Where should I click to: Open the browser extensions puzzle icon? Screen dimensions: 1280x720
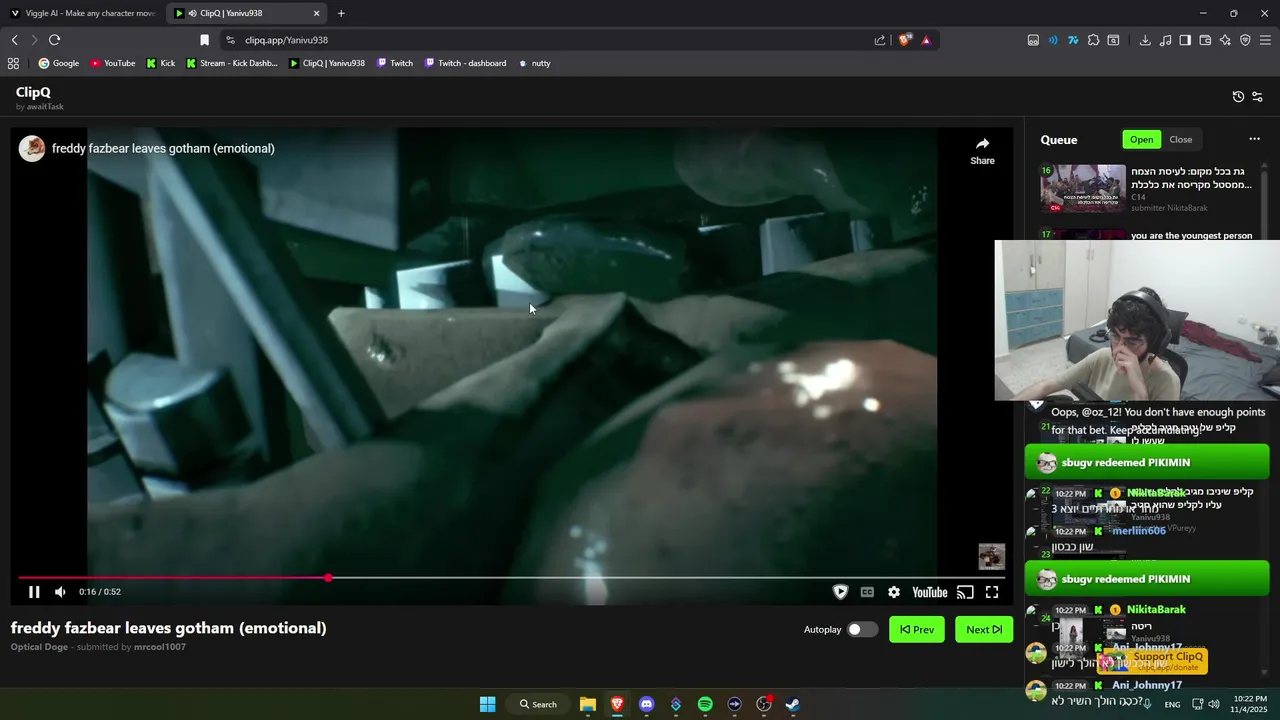coord(1093,40)
